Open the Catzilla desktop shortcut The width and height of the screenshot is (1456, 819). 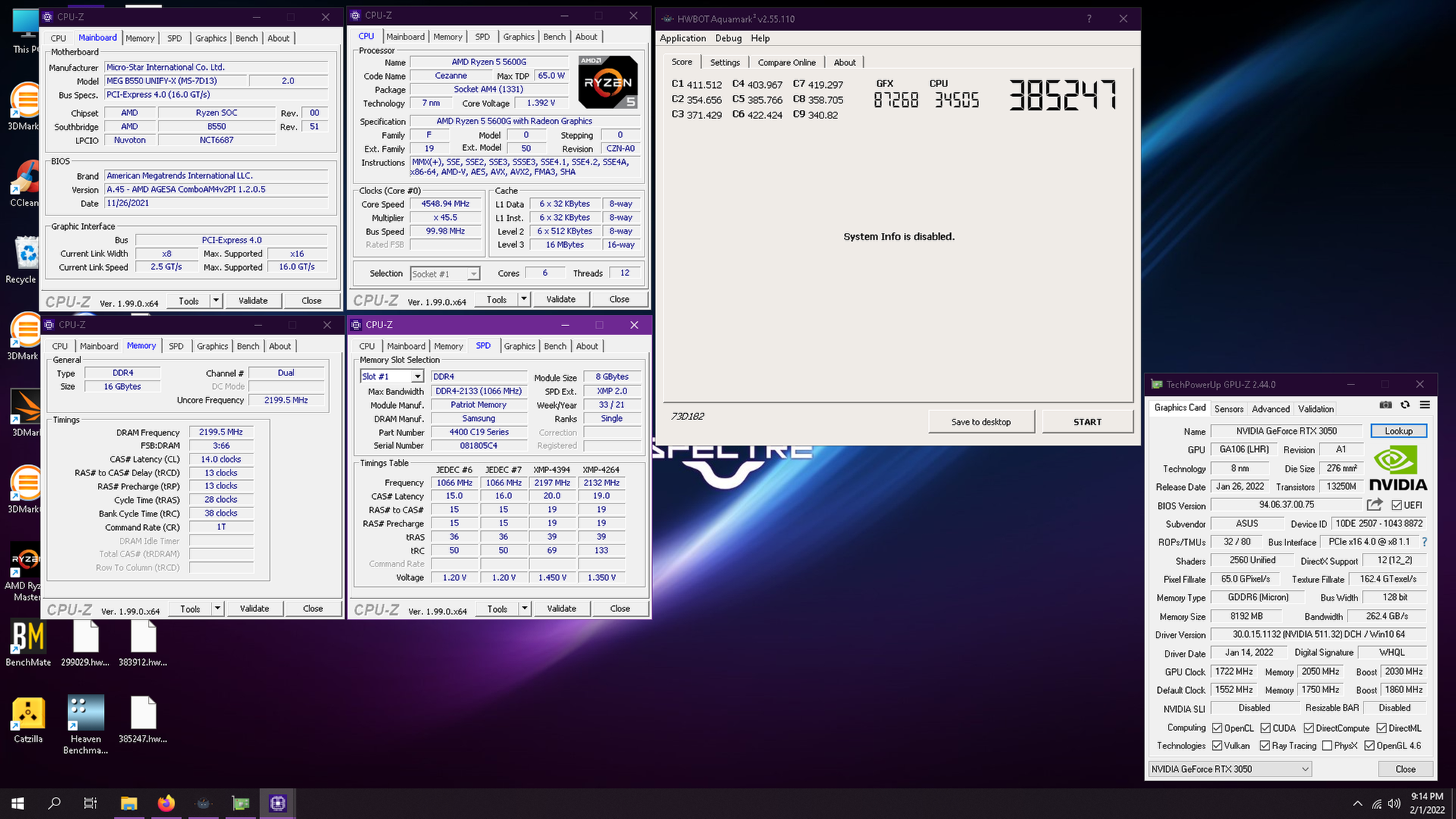[x=28, y=720]
